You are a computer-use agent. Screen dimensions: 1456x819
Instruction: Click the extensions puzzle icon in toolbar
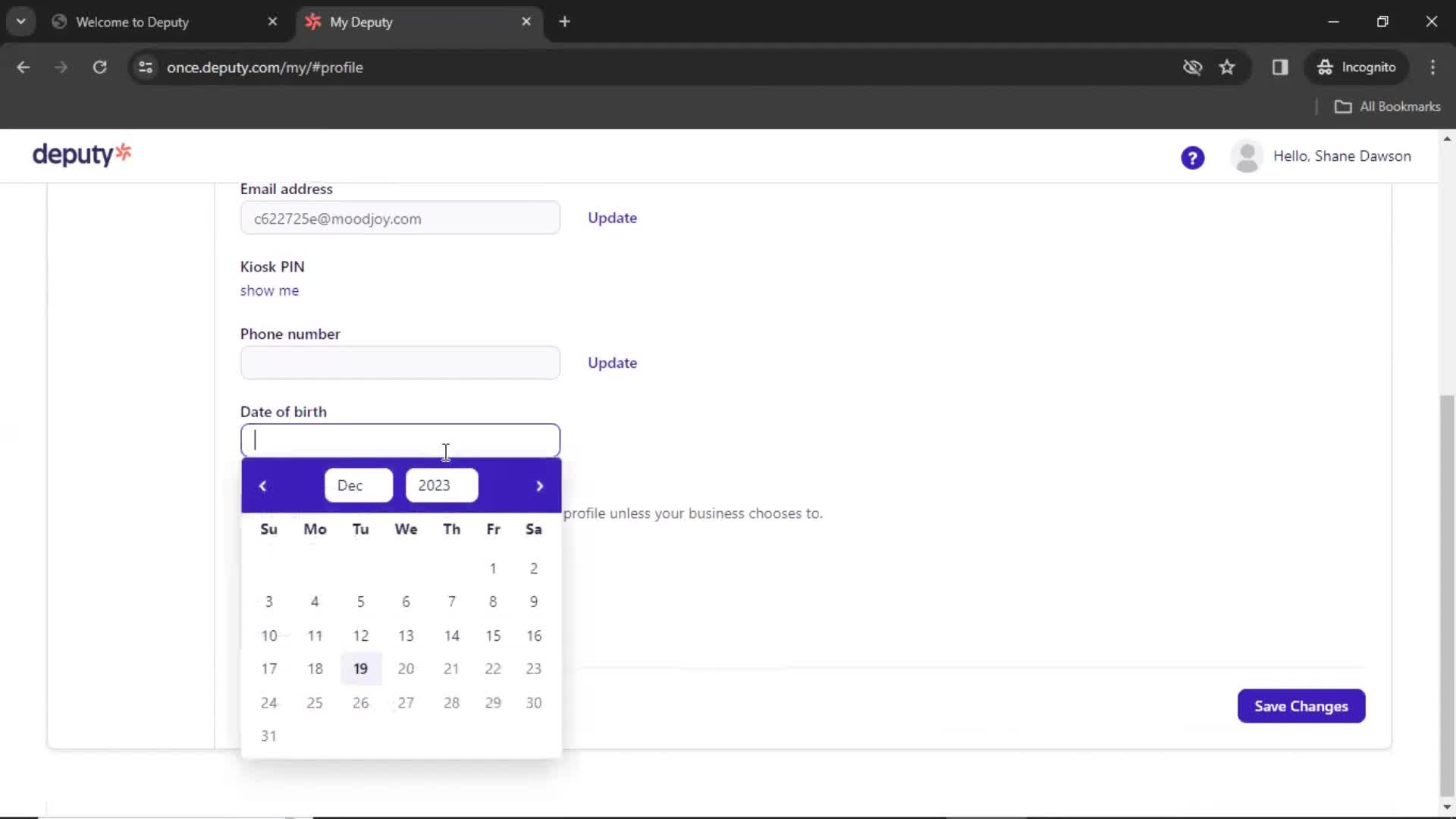[x=1280, y=67]
